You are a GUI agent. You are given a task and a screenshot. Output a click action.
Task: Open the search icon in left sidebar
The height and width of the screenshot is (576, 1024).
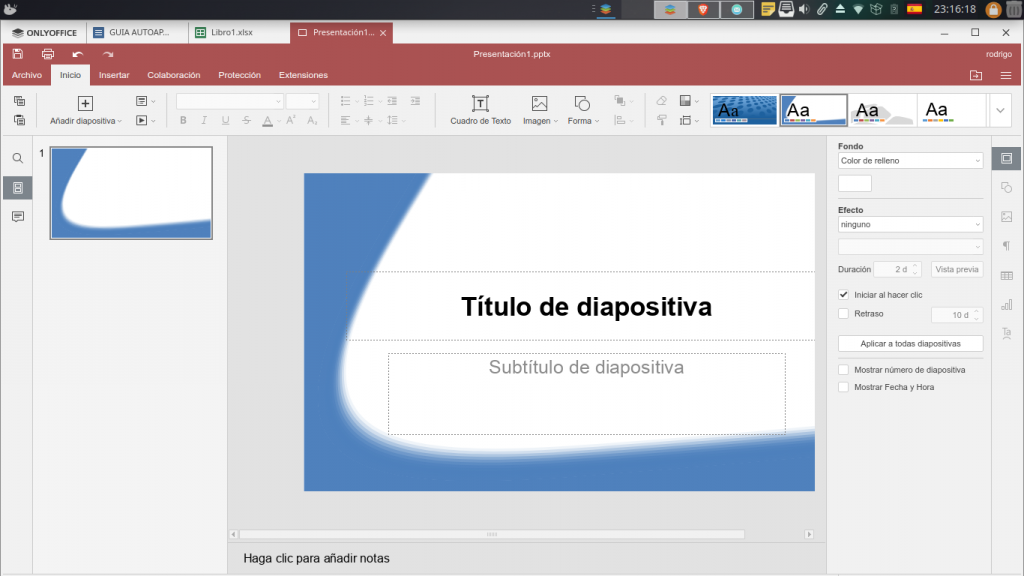(17, 158)
